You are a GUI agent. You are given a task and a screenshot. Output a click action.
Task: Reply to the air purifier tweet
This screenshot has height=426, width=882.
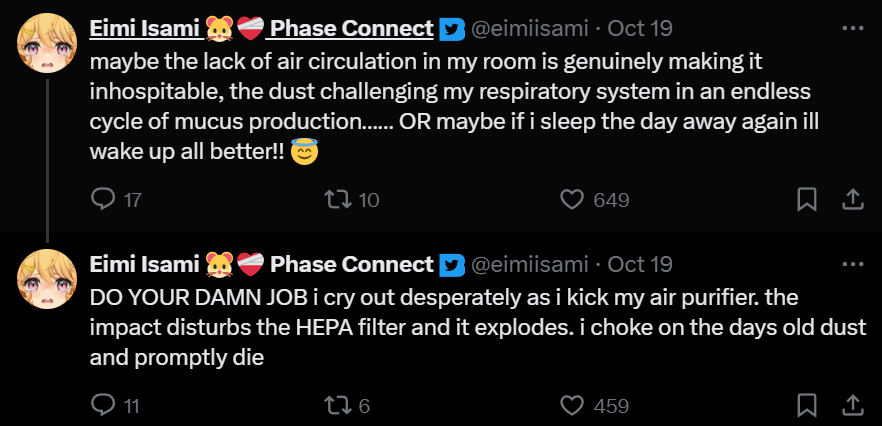coord(104,405)
